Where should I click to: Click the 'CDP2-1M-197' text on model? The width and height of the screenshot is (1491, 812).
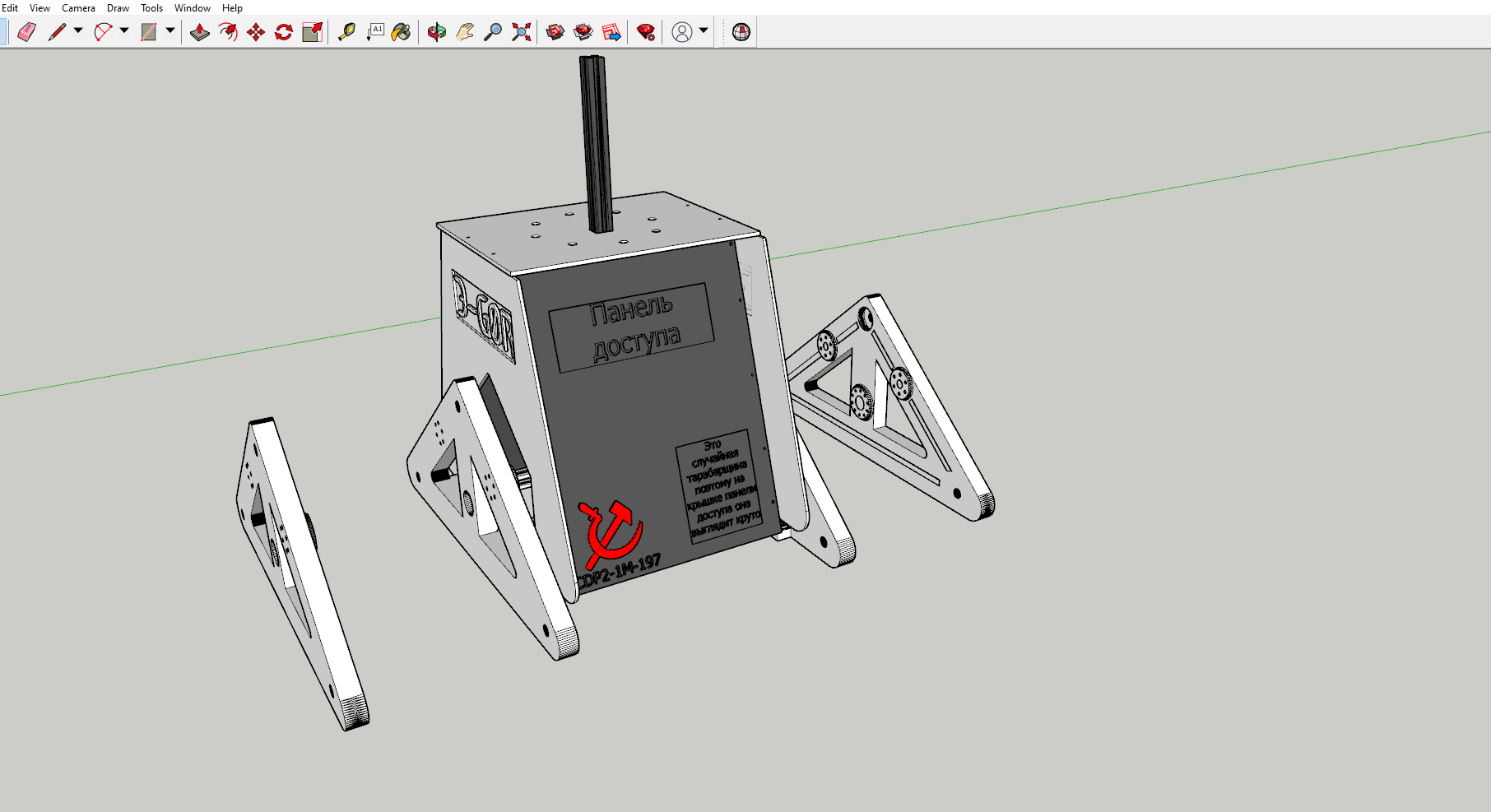[x=619, y=572]
